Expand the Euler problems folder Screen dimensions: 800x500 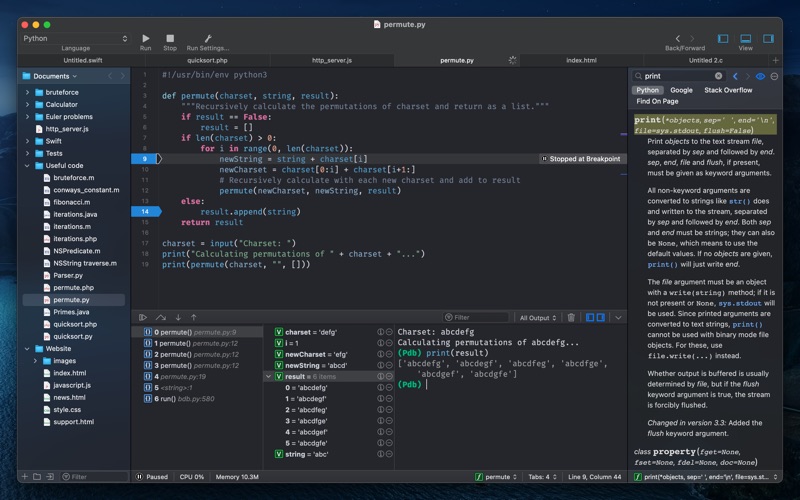[27, 117]
